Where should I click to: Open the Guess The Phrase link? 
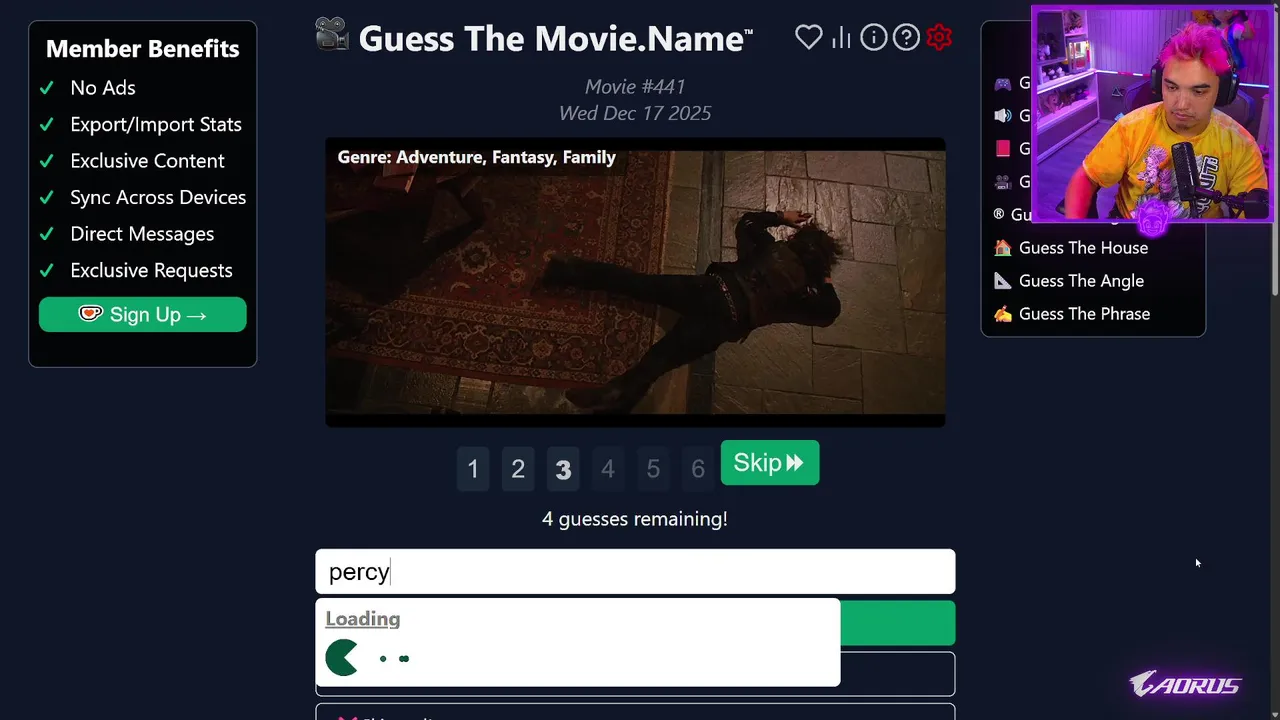click(1084, 314)
